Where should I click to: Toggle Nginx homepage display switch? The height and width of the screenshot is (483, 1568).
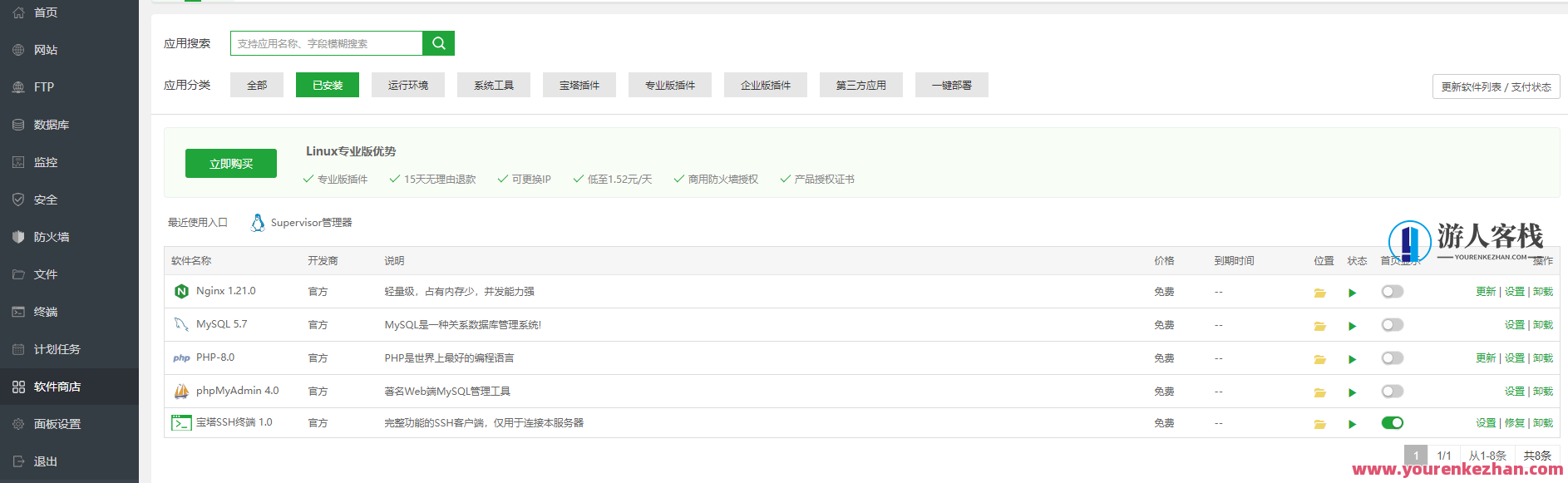point(1393,291)
